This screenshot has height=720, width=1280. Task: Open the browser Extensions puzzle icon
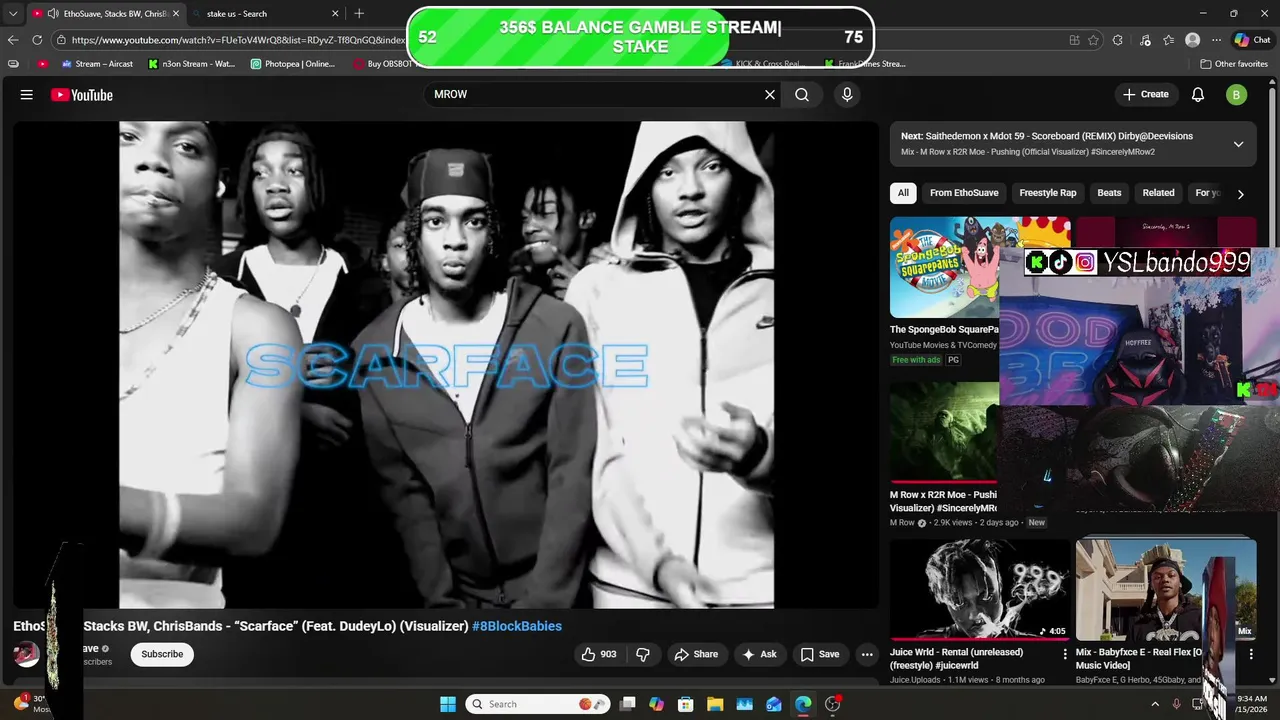point(1118,40)
